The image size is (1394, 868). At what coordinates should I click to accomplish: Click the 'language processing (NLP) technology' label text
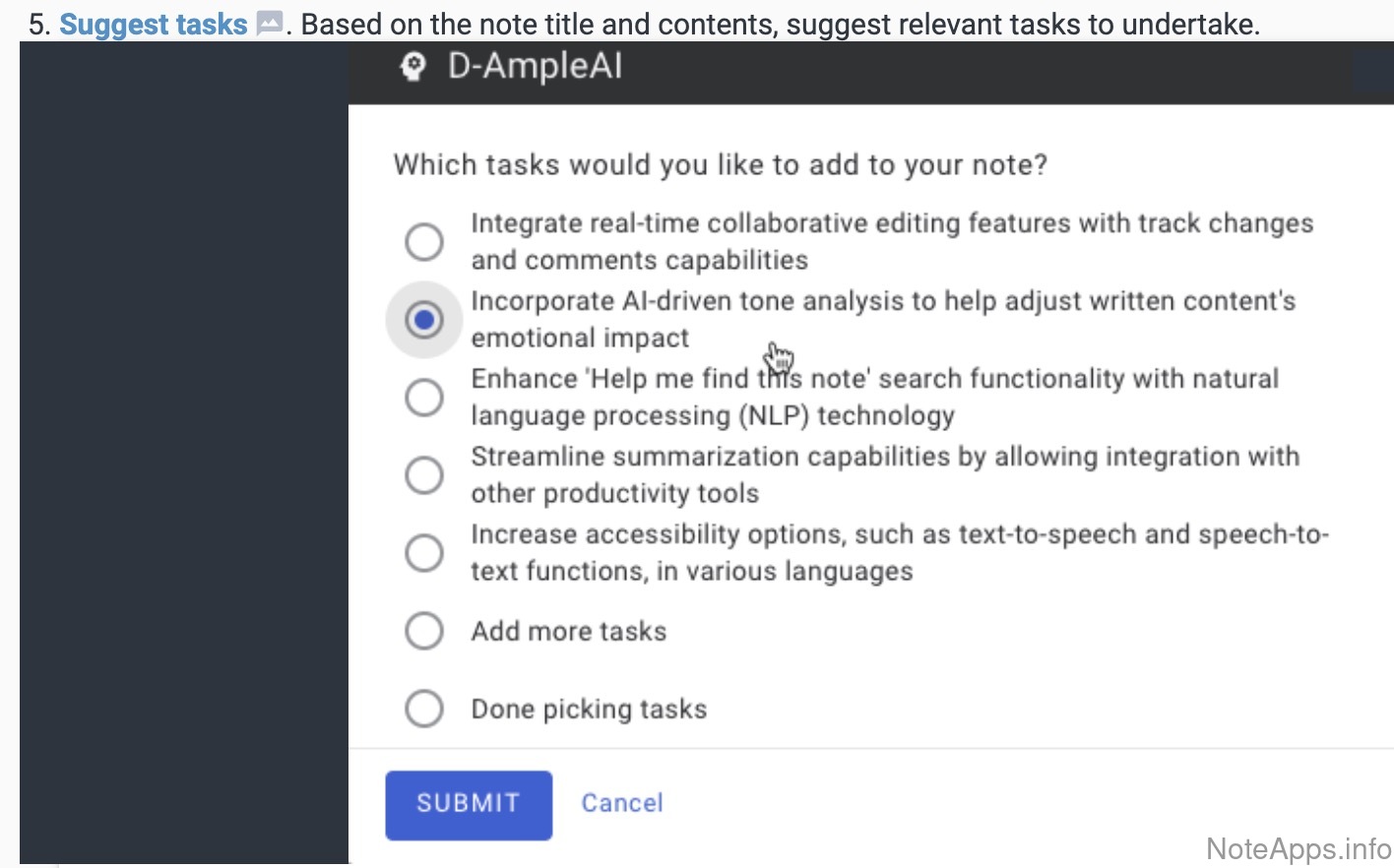(x=713, y=416)
